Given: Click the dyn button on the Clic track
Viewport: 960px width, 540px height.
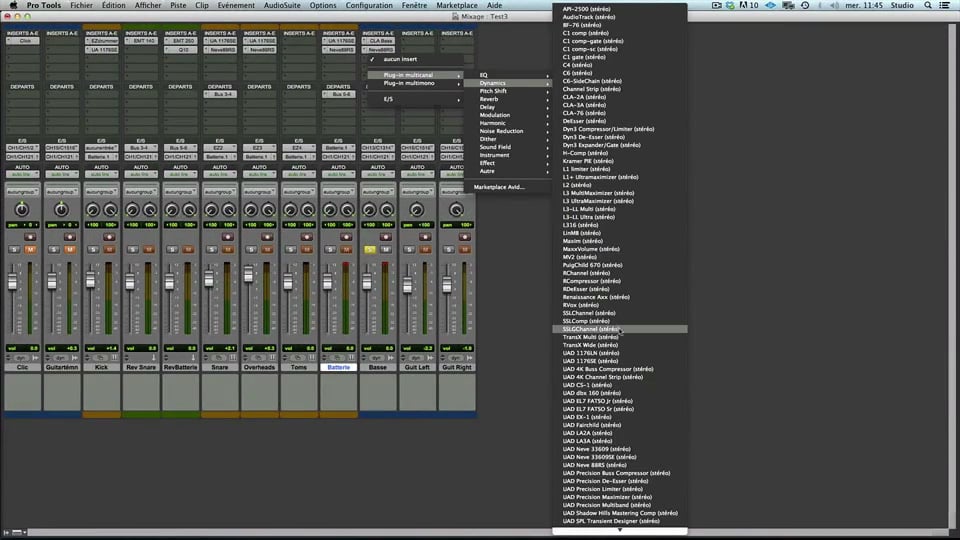Looking at the screenshot, I should click(21, 358).
